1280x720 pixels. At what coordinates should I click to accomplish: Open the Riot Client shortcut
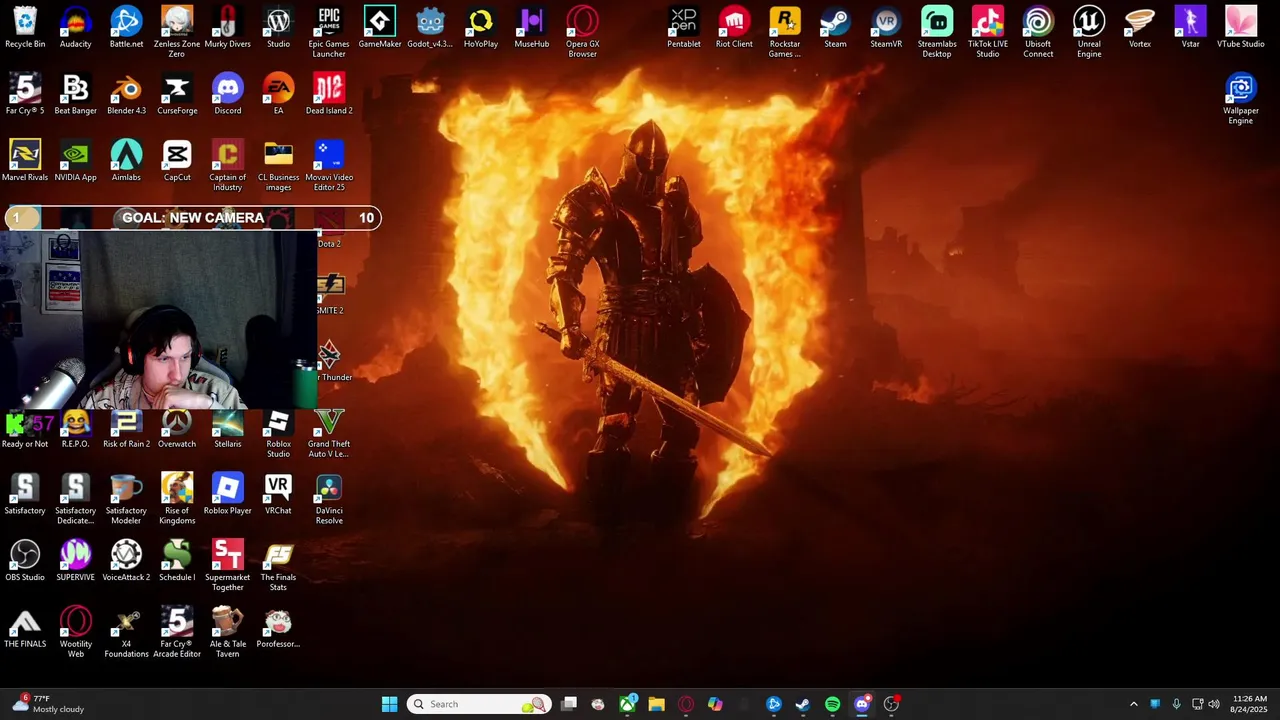[x=734, y=28]
